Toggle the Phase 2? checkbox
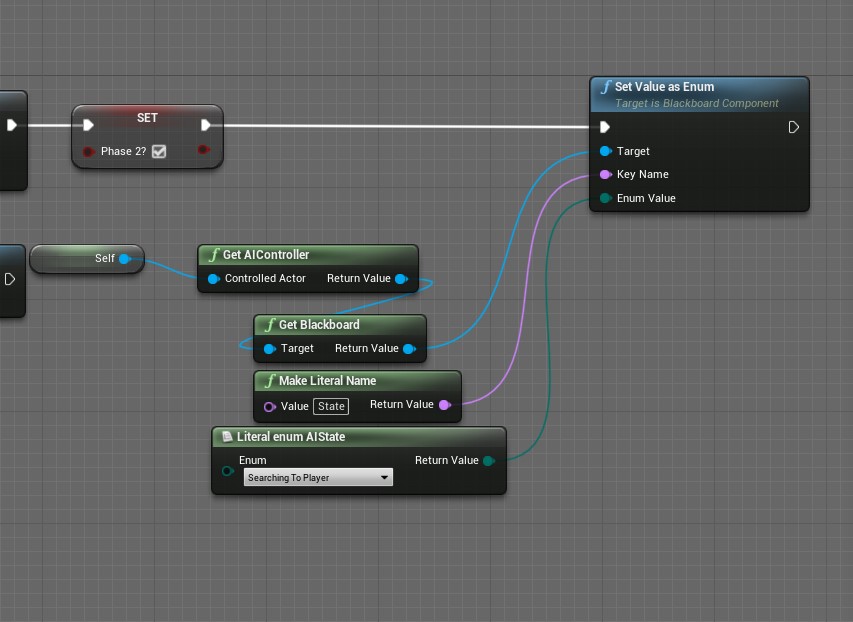Viewport: 853px width, 622px height. pos(158,152)
